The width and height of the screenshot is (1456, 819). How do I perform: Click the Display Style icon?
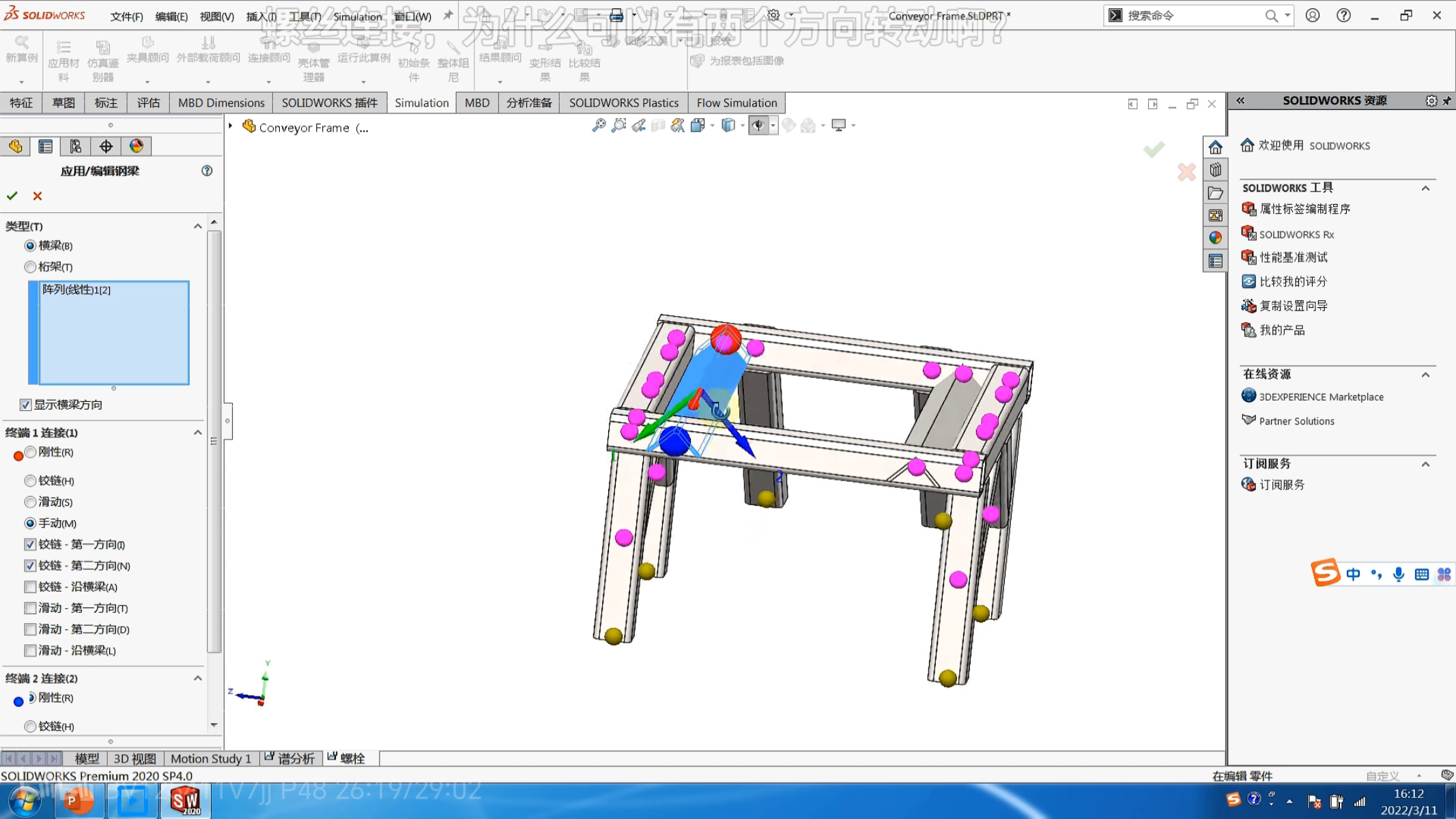(x=728, y=126)
